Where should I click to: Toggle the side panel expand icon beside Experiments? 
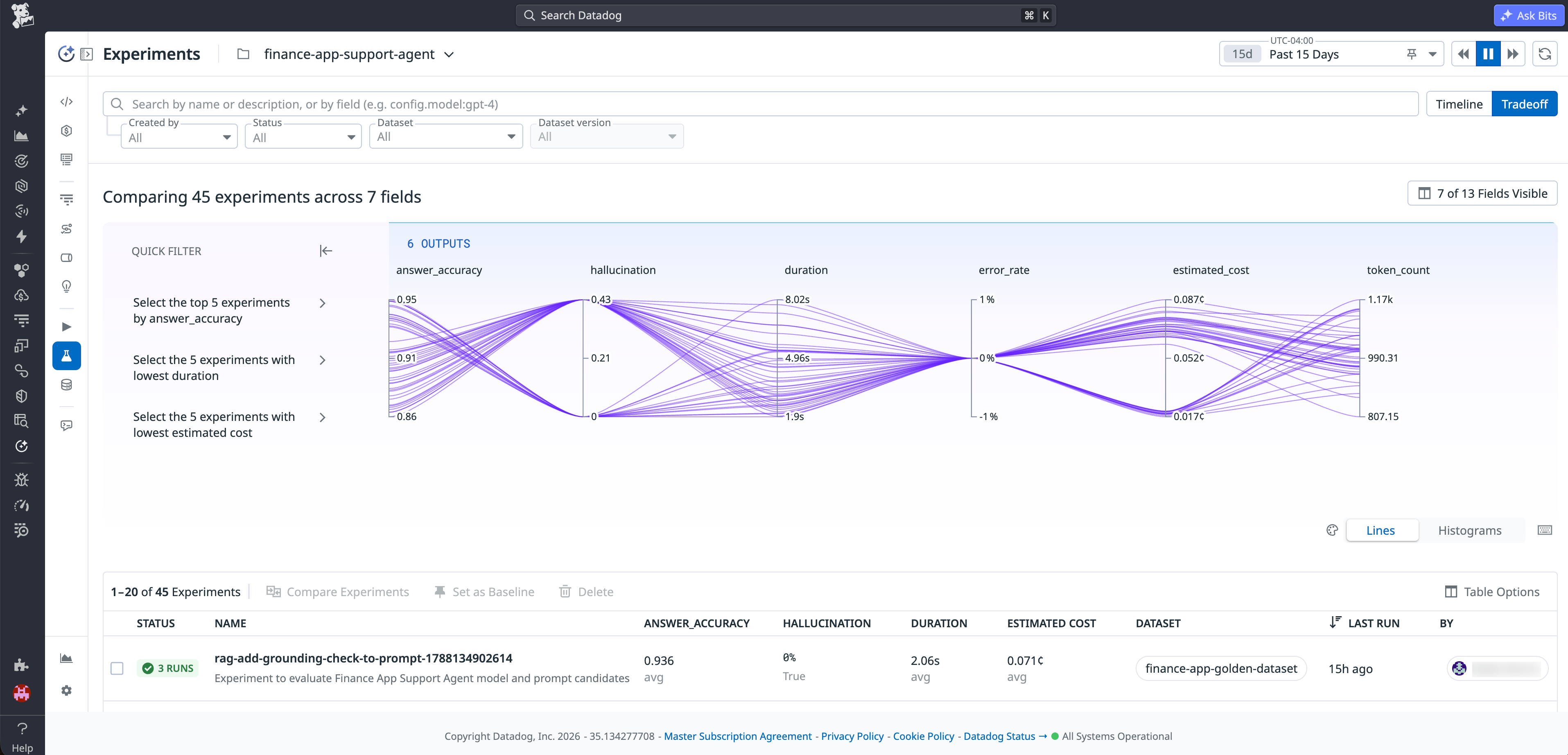pos(87,54)
